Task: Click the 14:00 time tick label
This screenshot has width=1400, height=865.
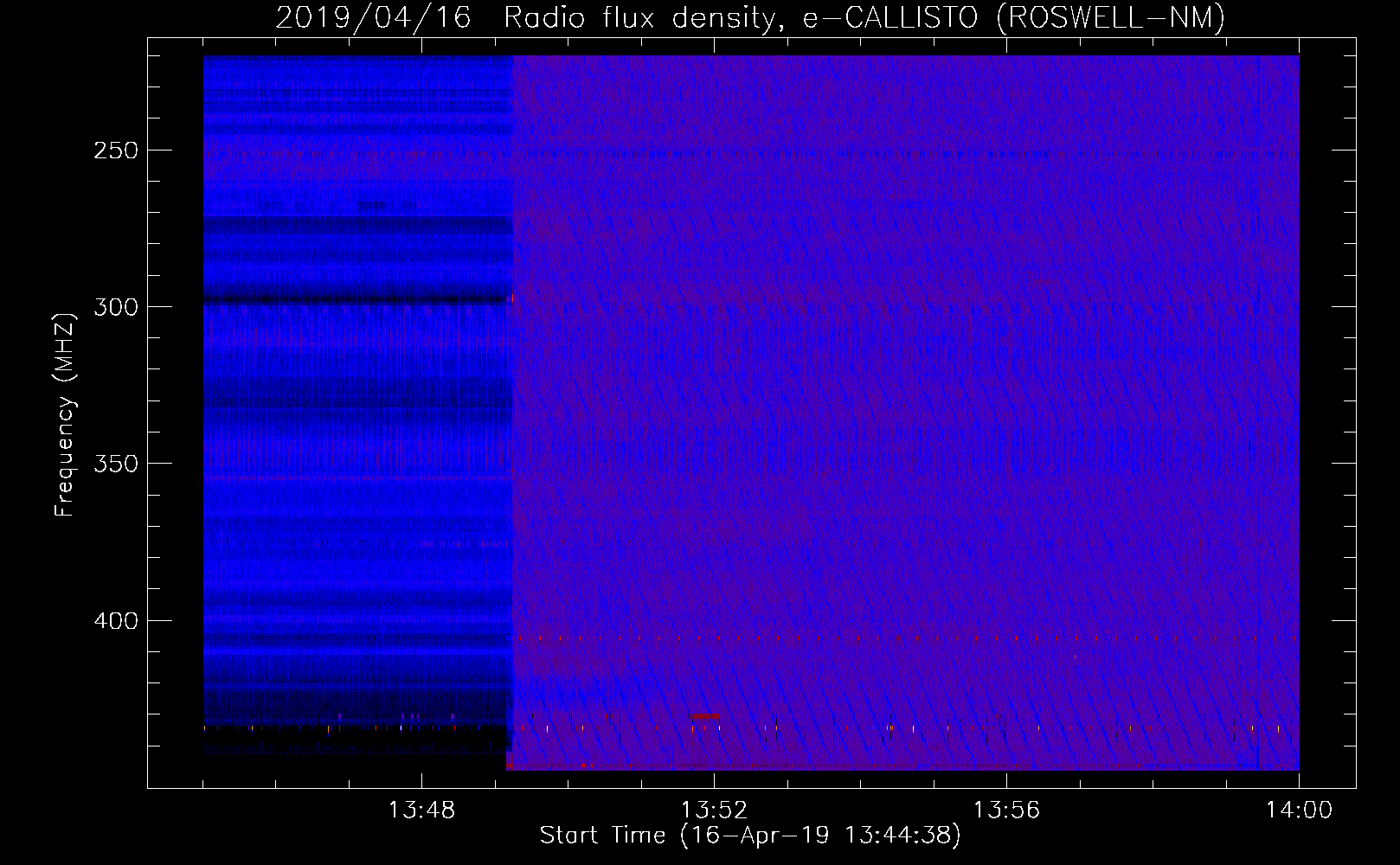Action: [1299, 811]
